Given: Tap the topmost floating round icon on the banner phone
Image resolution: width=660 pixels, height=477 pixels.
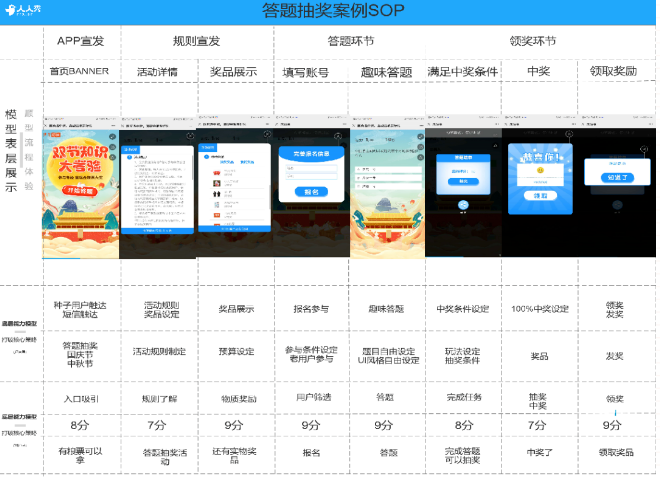Looking at the screenshot, I should tap(112, 137).
